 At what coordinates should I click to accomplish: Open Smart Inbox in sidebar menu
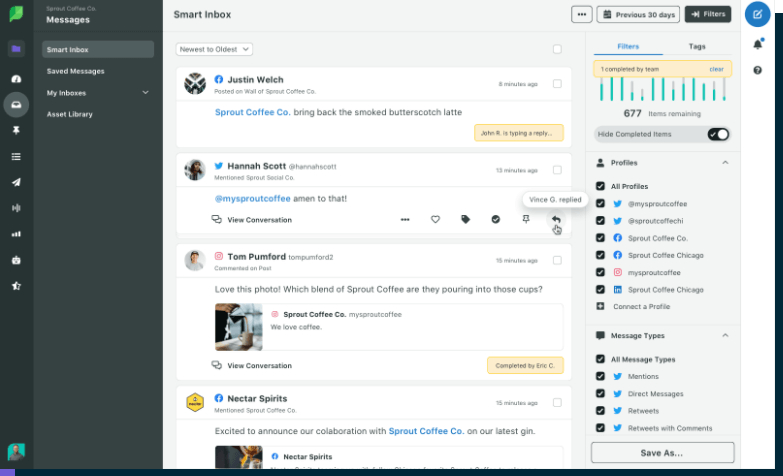(x=98, y=49)
